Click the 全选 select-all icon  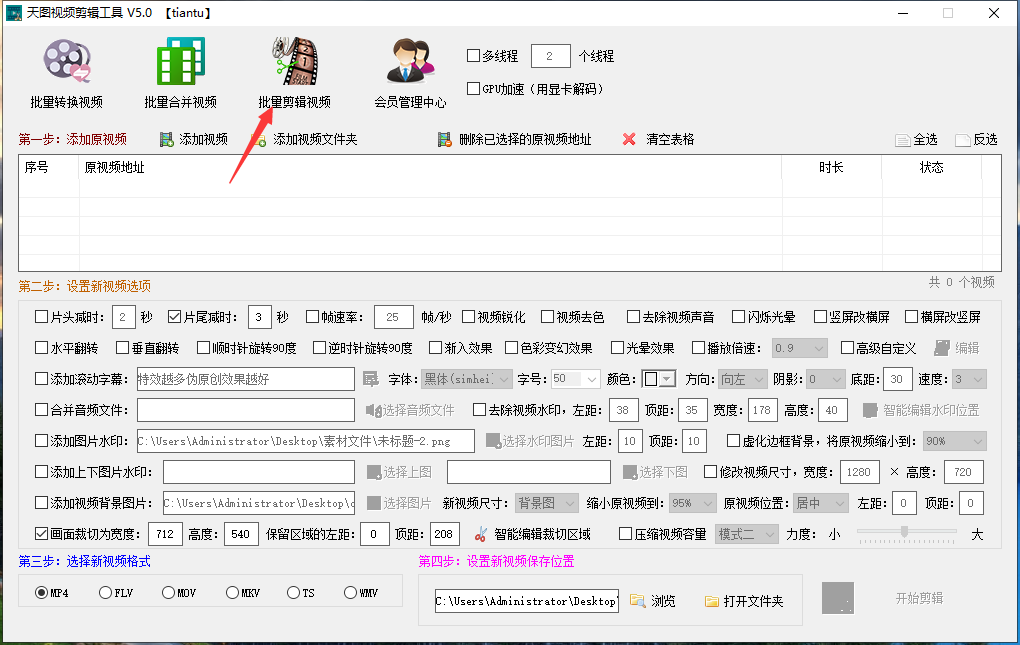coord(902,140)
